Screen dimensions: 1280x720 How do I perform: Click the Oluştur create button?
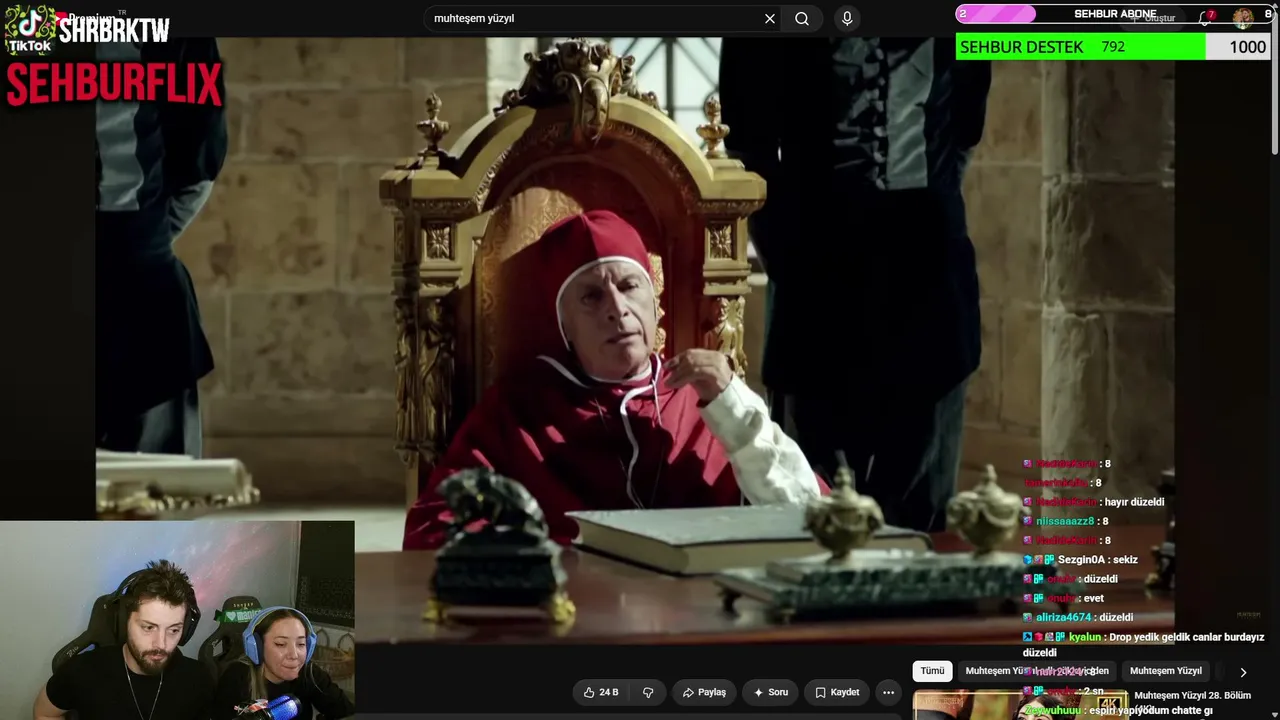click(x=1156, y=18)
